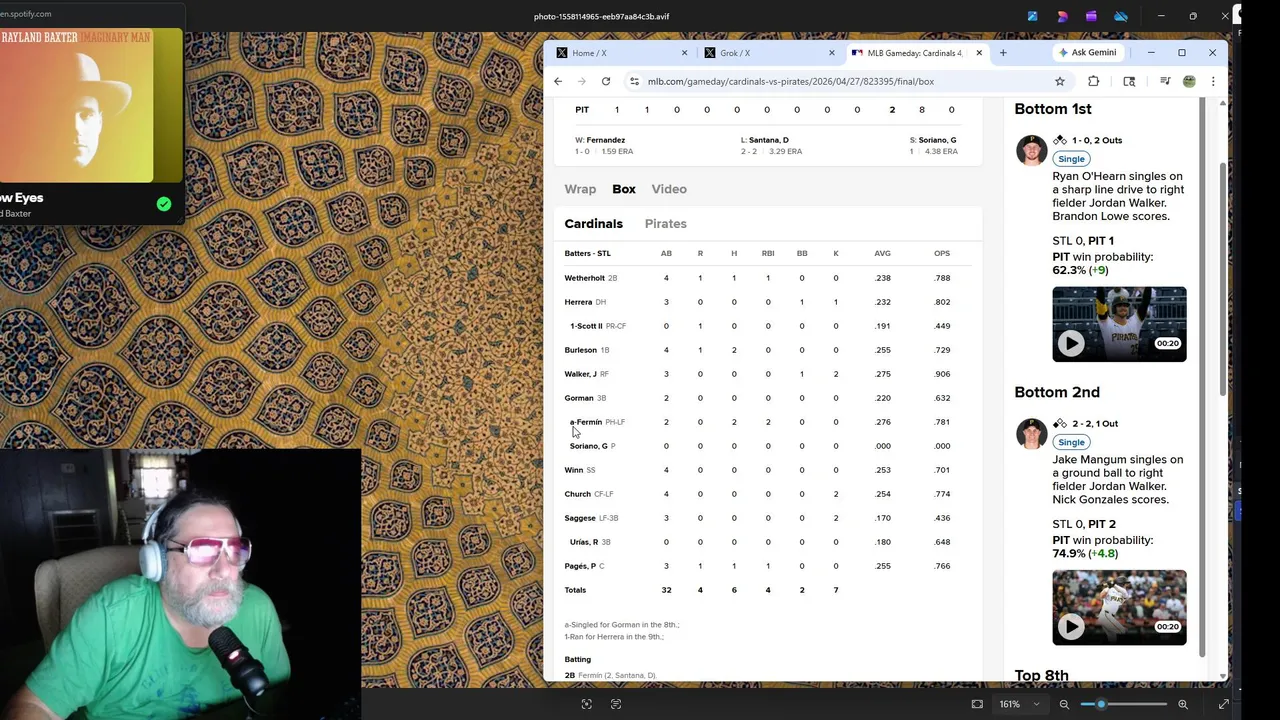Open Wetherholt player link
Image resolution: width=1280 pixels, height=720 pixels.
tap(584, 278)
